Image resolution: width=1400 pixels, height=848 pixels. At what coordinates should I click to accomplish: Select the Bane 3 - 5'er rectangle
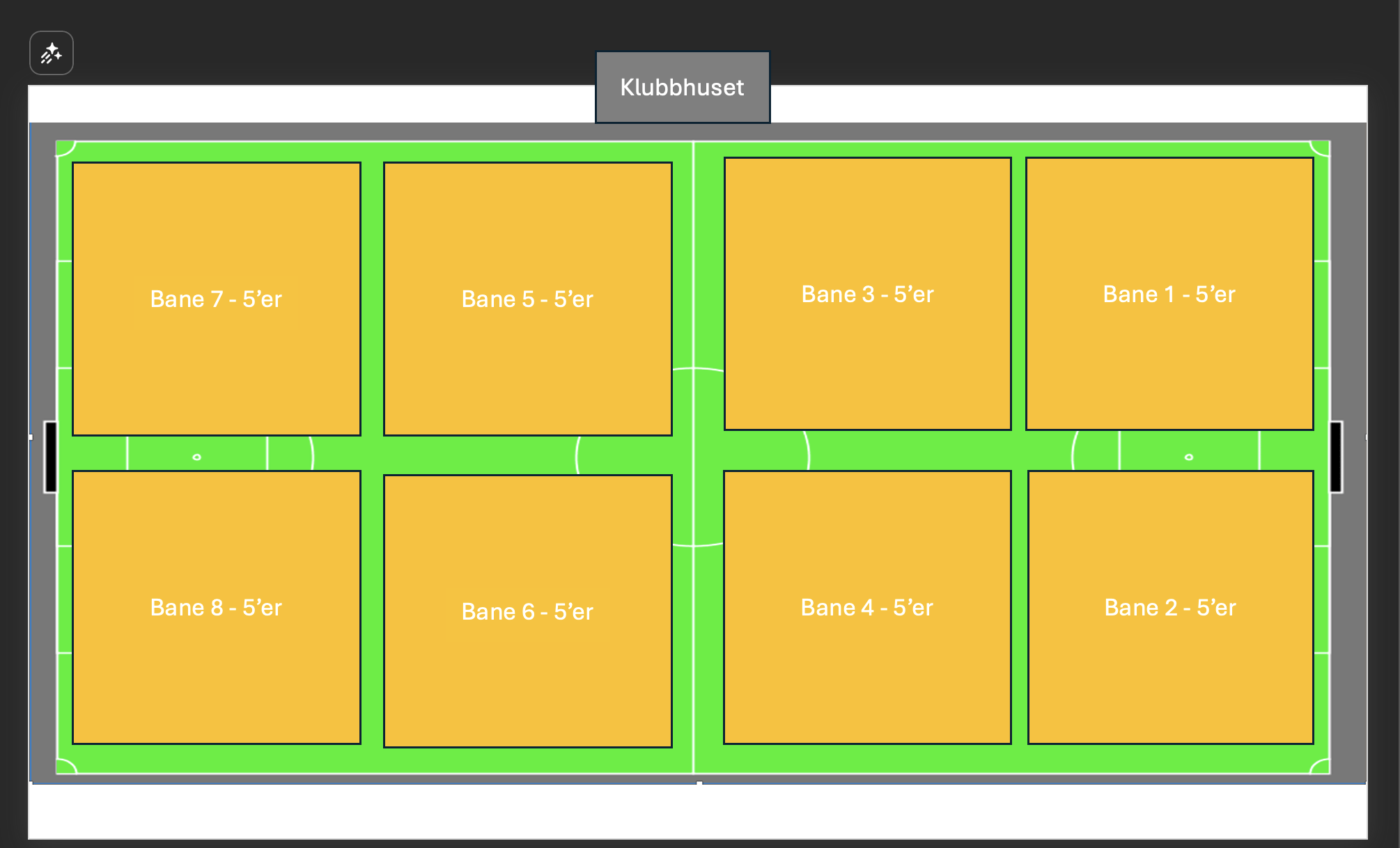point(867,294)
